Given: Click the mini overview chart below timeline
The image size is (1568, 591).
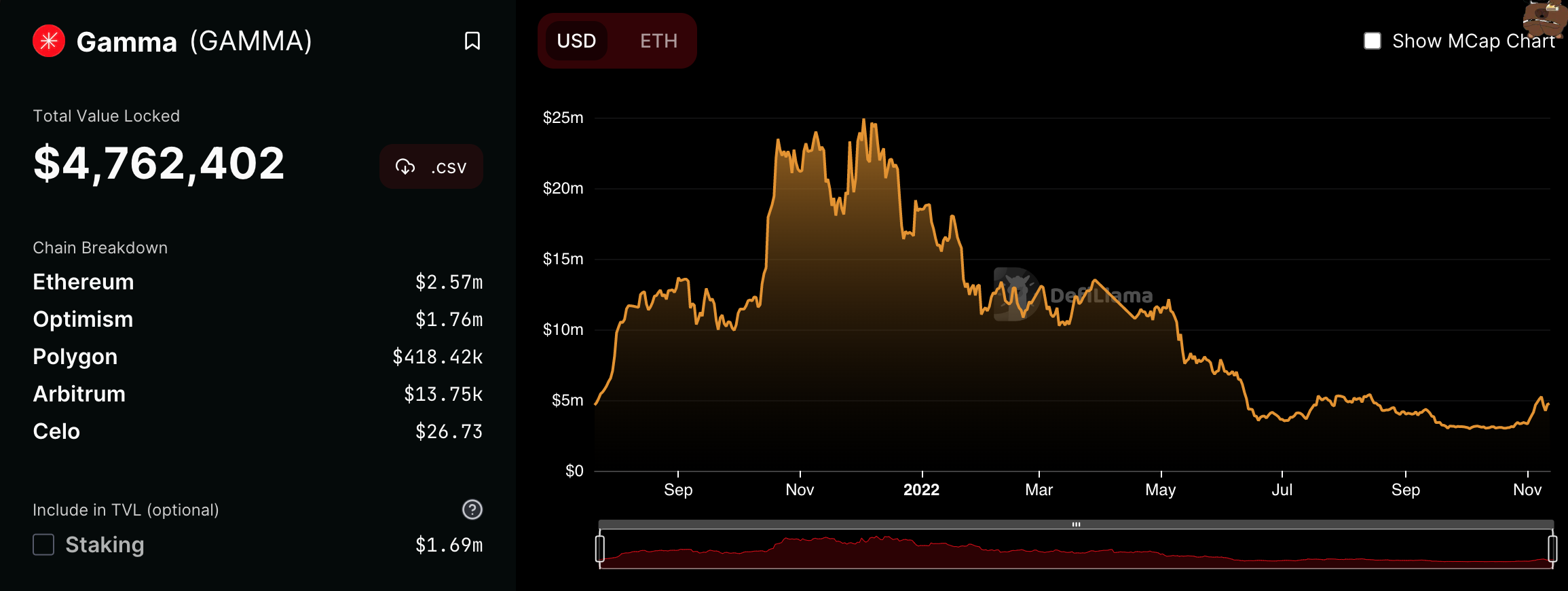Looking at the screenshot, I should (1076, 550).
